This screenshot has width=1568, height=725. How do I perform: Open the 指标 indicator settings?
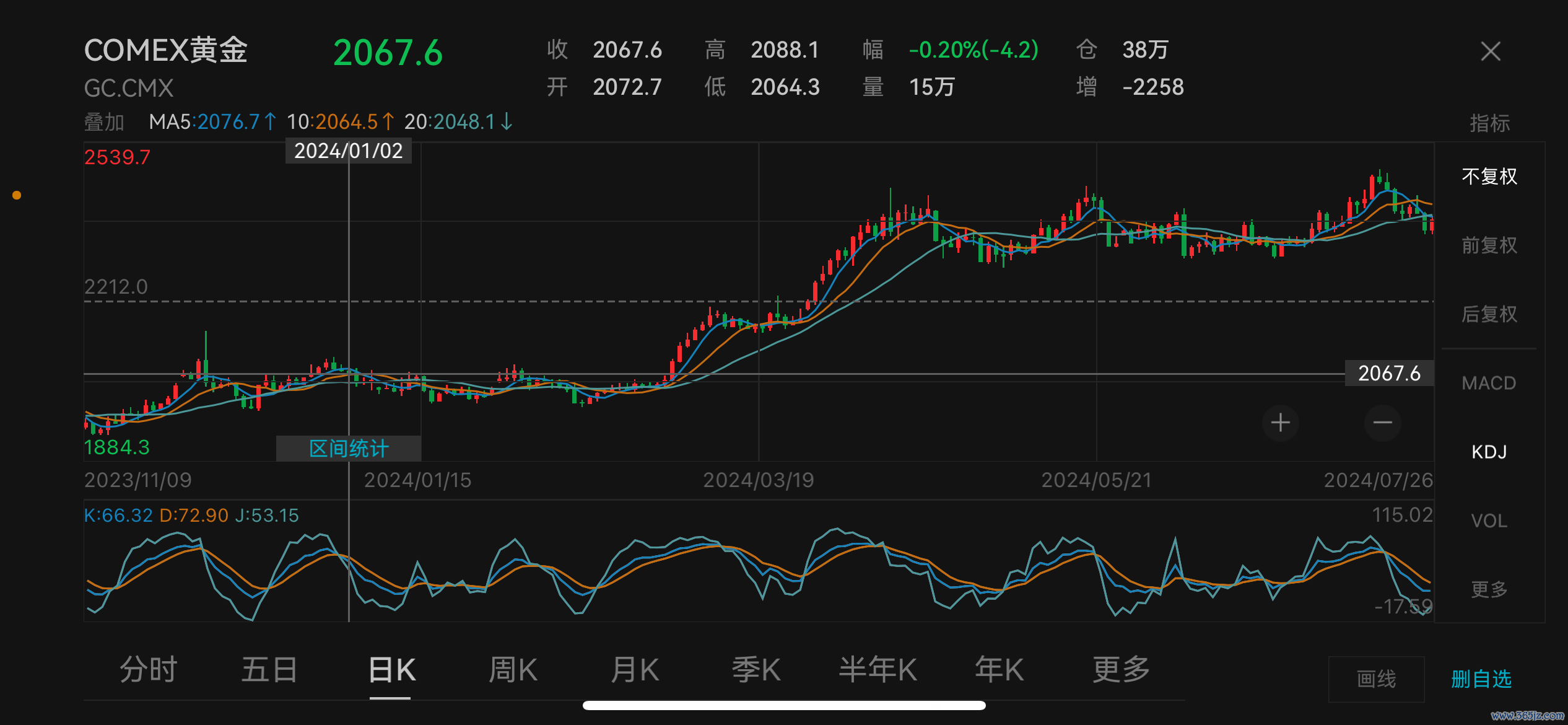(1489, 123)
